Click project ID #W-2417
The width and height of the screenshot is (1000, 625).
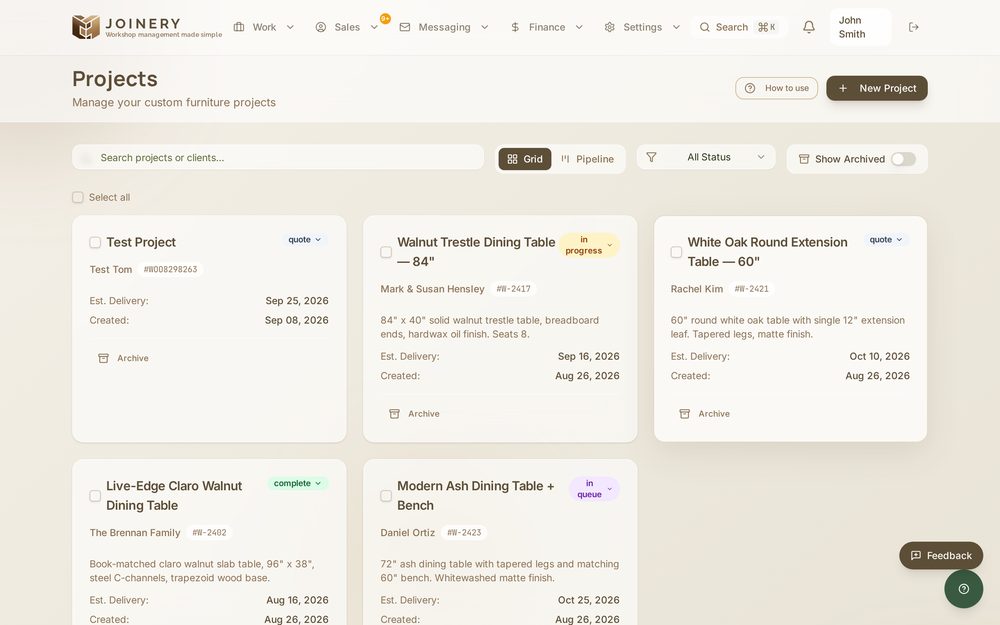tap(513, 289)
